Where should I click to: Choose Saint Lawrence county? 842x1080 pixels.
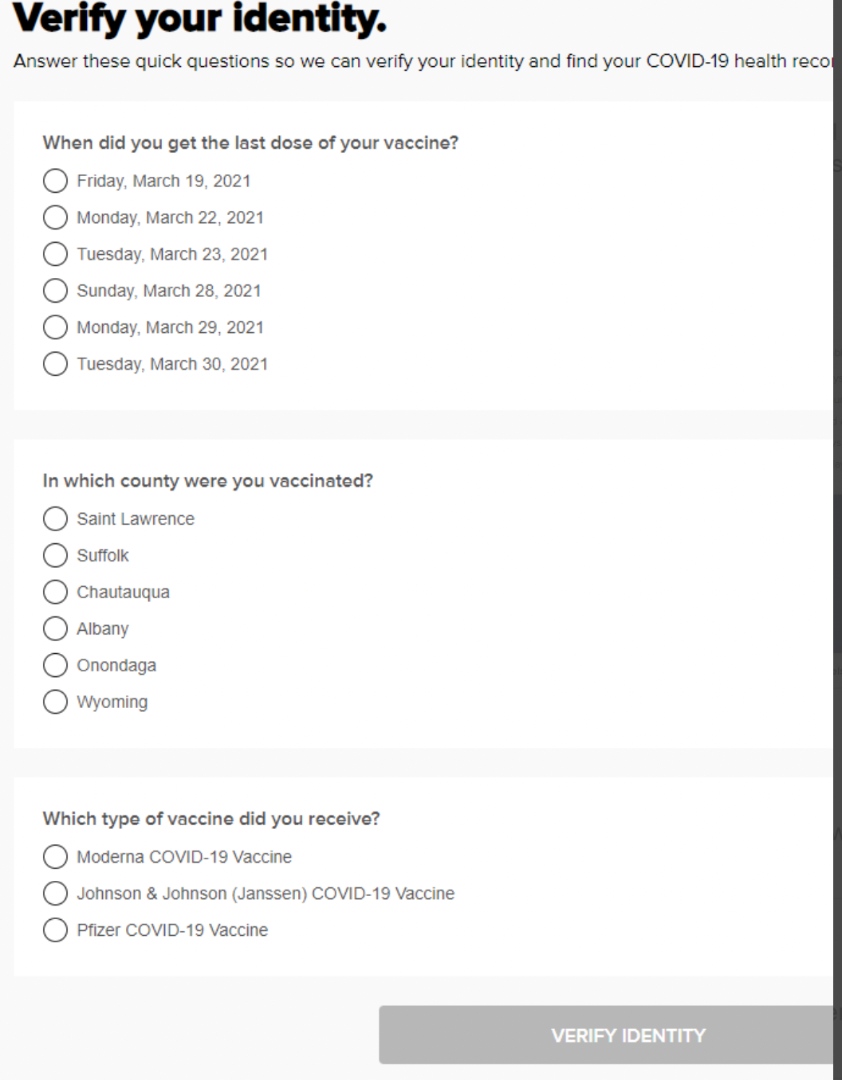pos(56,519)
